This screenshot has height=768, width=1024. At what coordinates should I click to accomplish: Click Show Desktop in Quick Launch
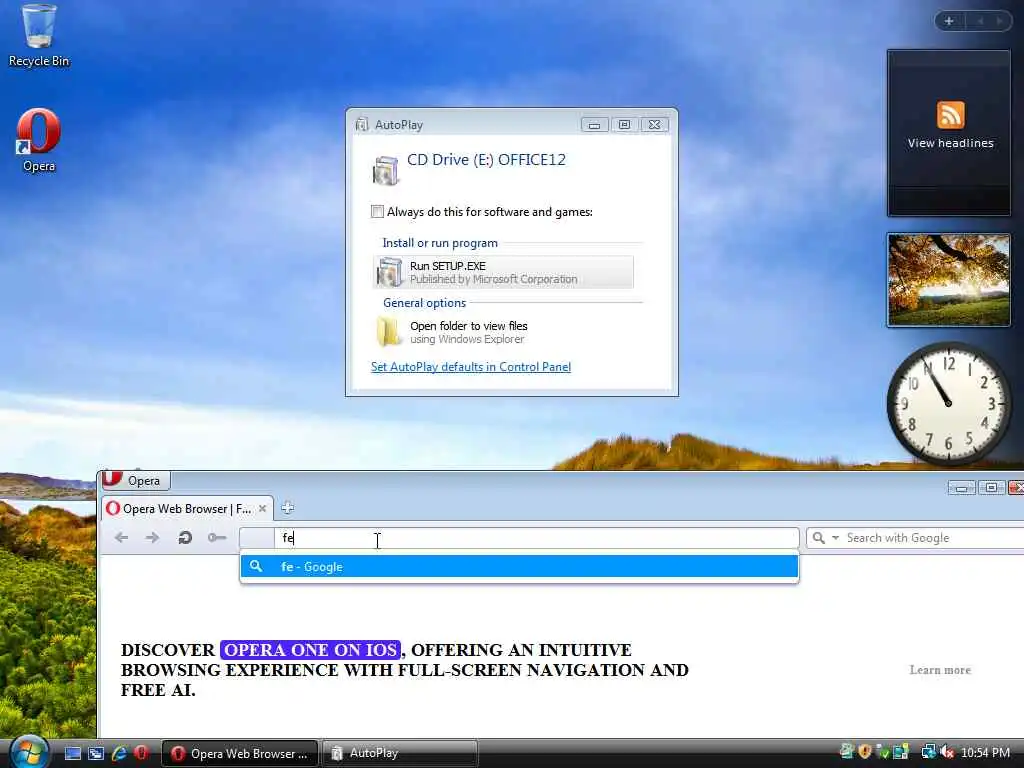tap(73, 753)
